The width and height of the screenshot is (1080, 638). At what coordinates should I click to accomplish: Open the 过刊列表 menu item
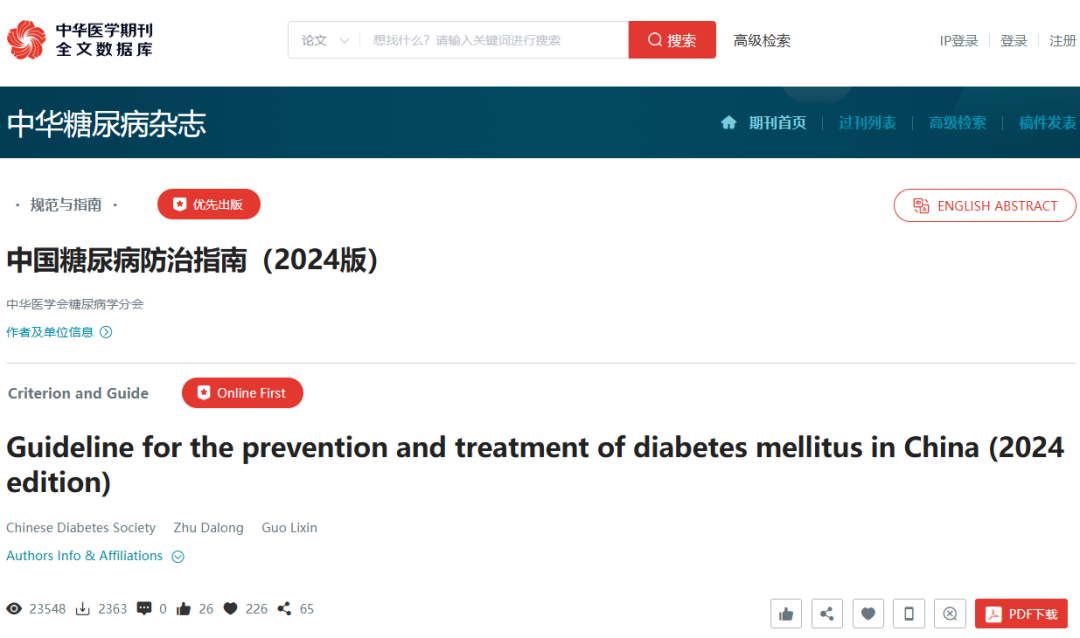[867, 123]
